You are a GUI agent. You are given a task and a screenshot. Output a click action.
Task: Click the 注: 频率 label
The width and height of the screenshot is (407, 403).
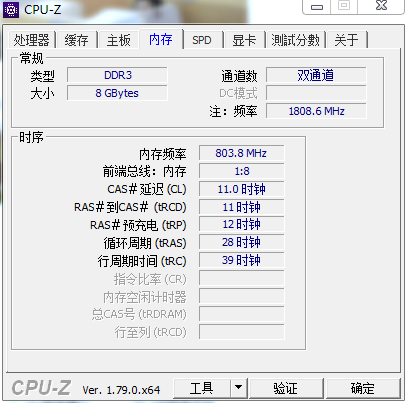tap(233, 111)
